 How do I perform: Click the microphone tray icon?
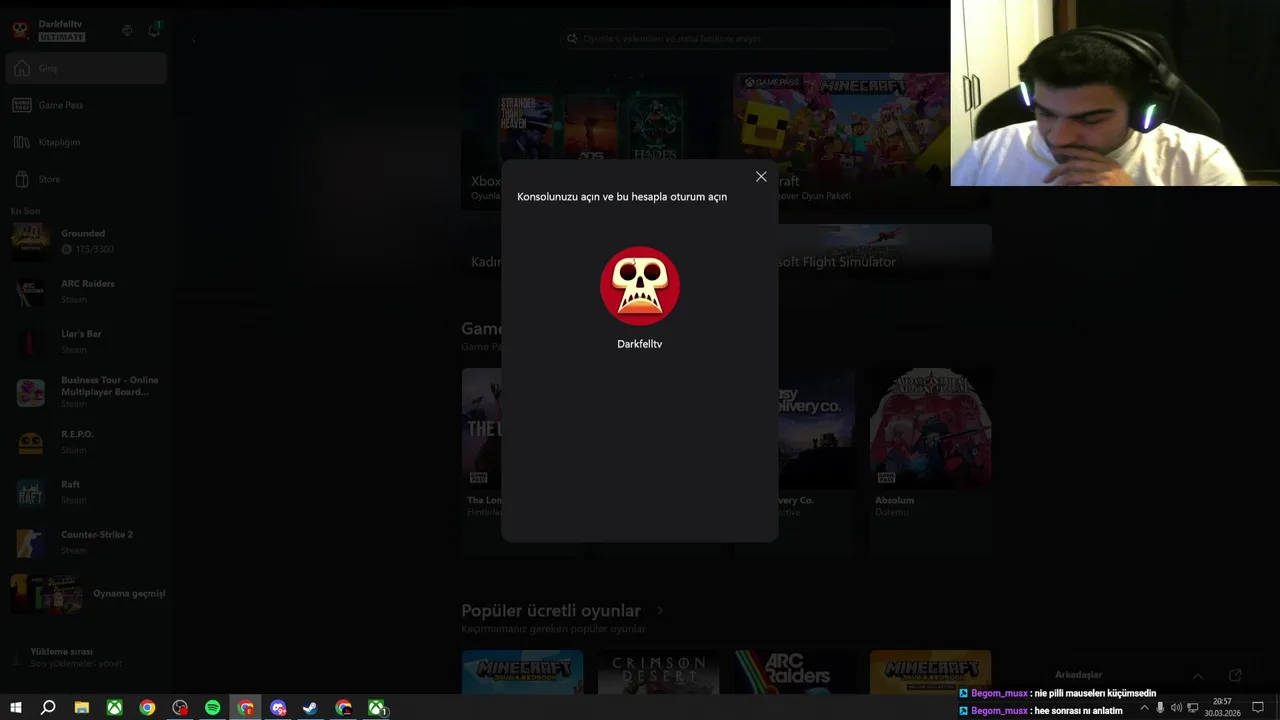pos(1160,708)
